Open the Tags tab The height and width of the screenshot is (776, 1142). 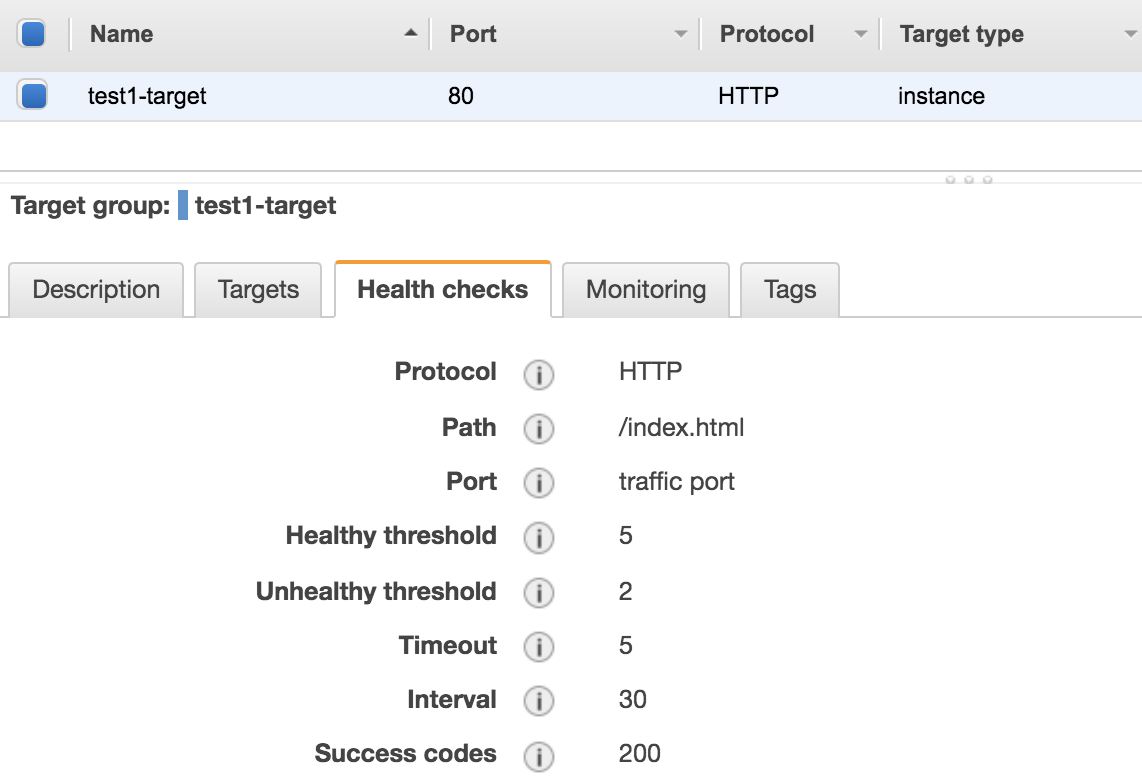789,289
